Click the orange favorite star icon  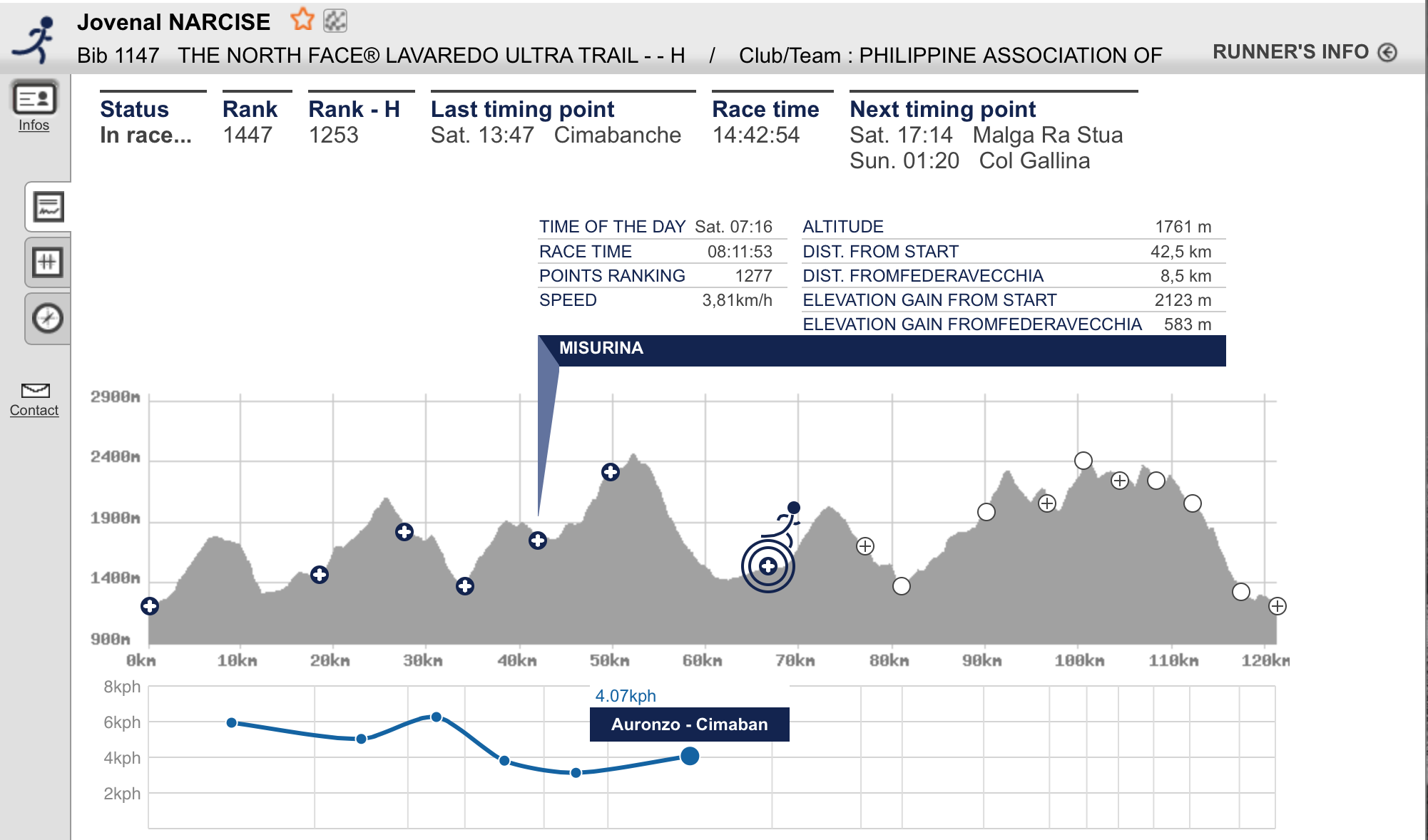tap(302, 20)
